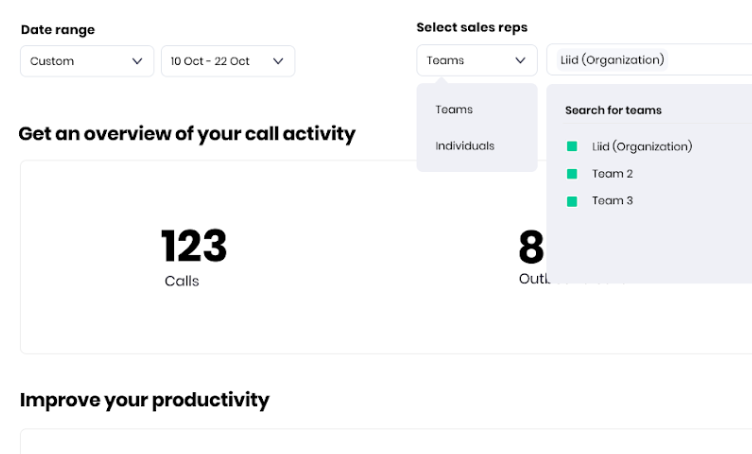This screenshot has height=454, width=752.
Task: Click the Liid (Organization) tag in selection field
Action: 612,60
